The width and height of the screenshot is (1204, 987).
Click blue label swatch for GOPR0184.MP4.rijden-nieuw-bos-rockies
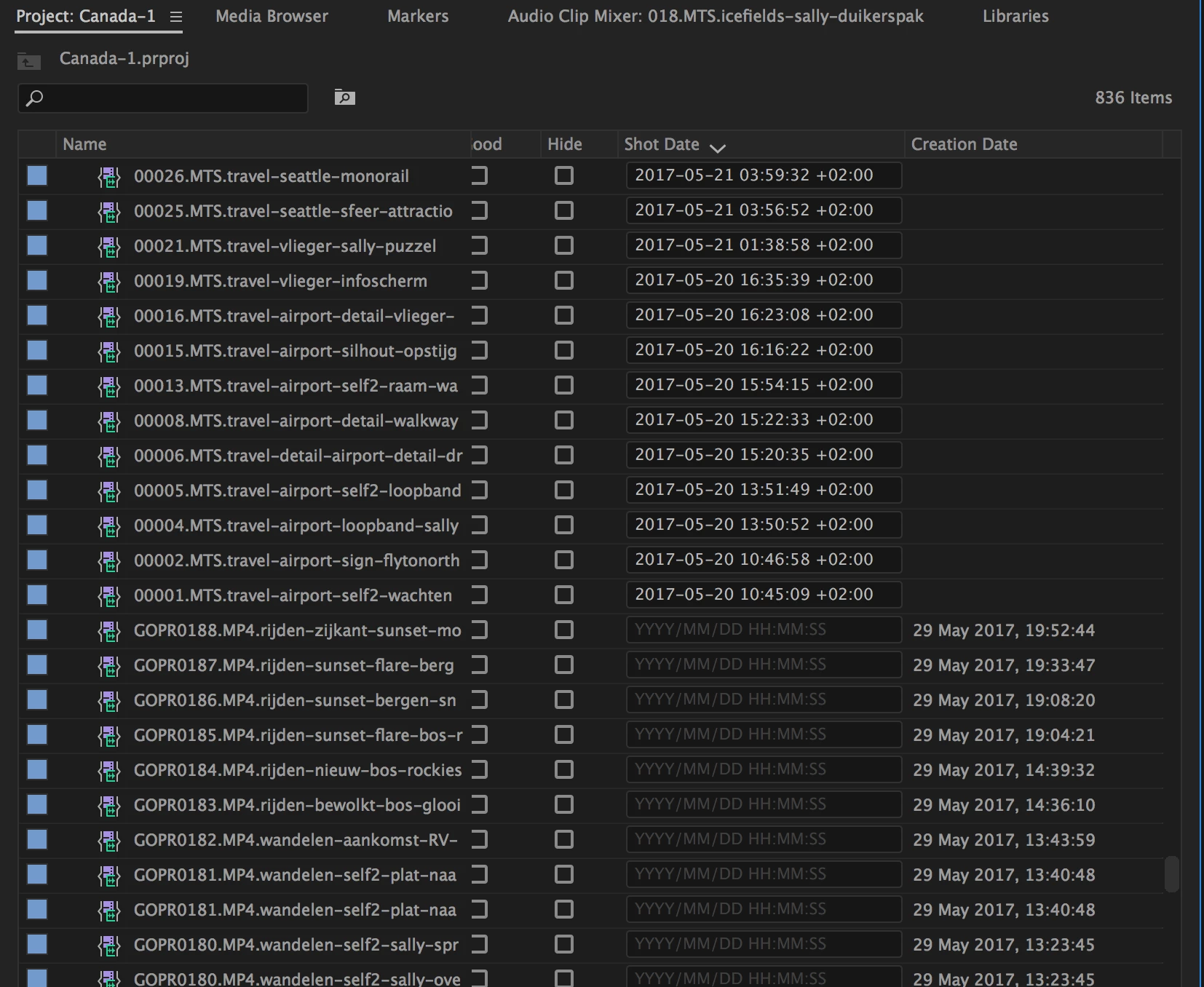point(37,769)
